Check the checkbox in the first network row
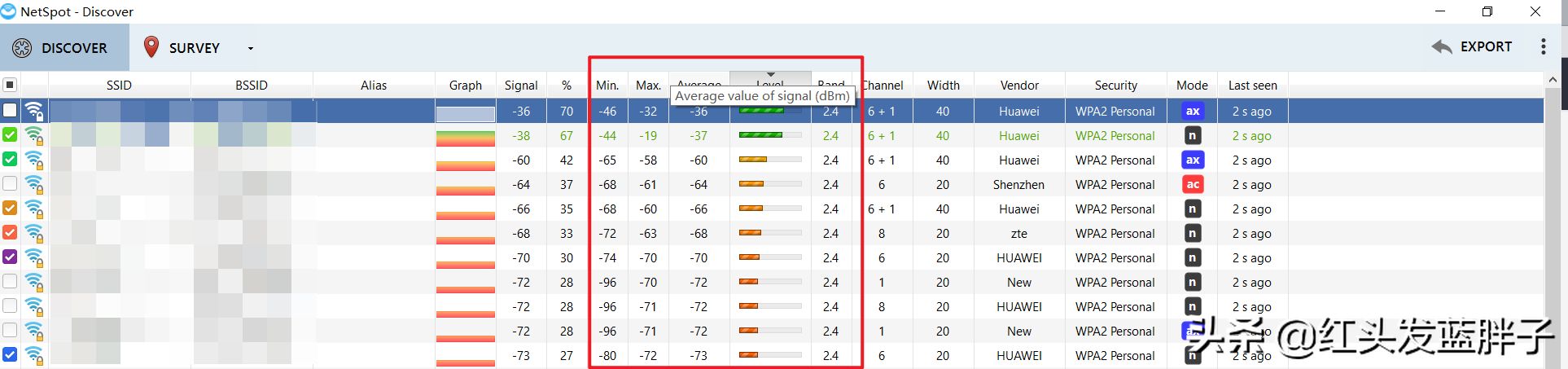Viewport: 1568px width, 369px height. click(10, 111)
